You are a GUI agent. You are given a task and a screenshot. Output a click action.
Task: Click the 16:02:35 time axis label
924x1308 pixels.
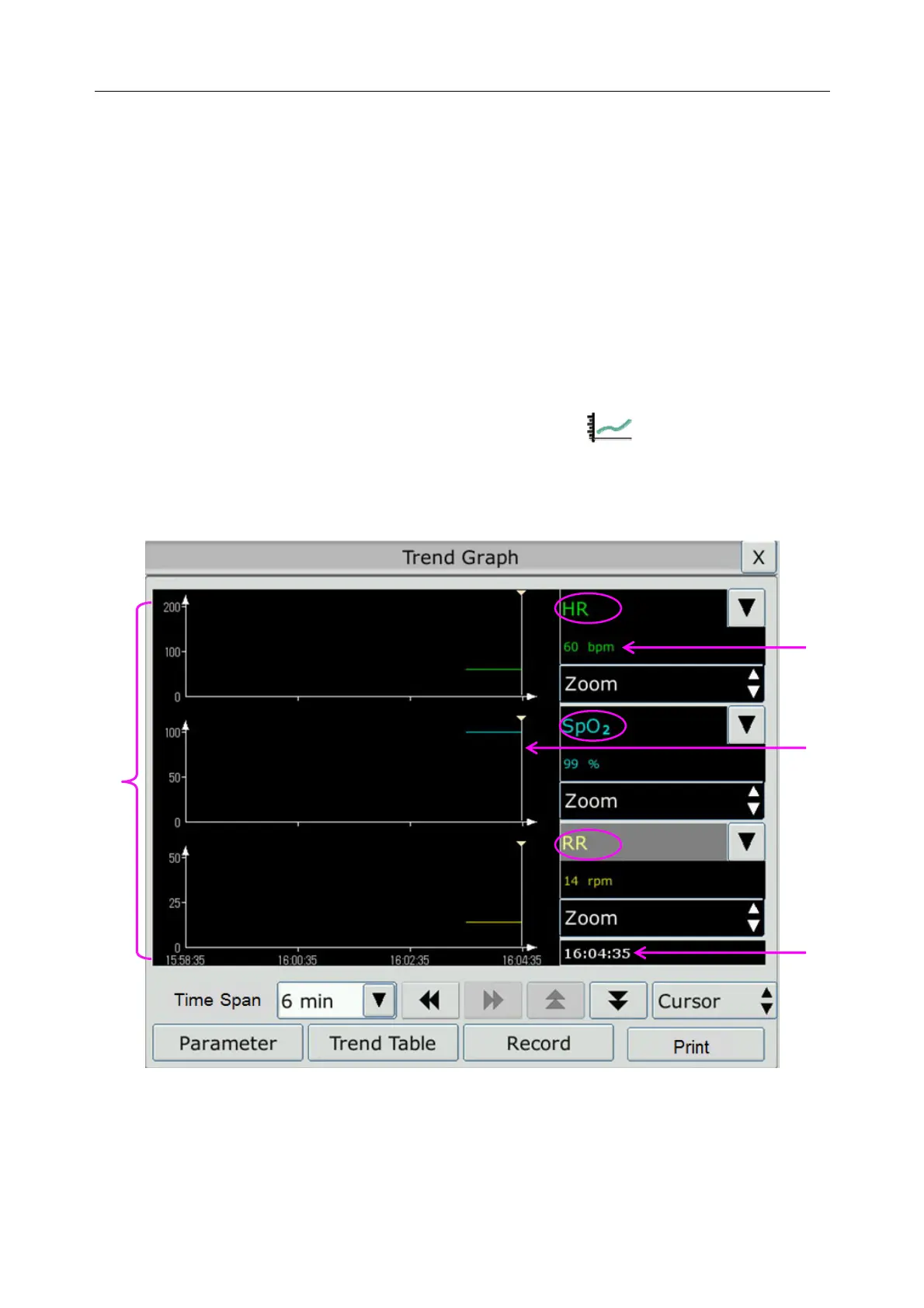coord(409,960)
